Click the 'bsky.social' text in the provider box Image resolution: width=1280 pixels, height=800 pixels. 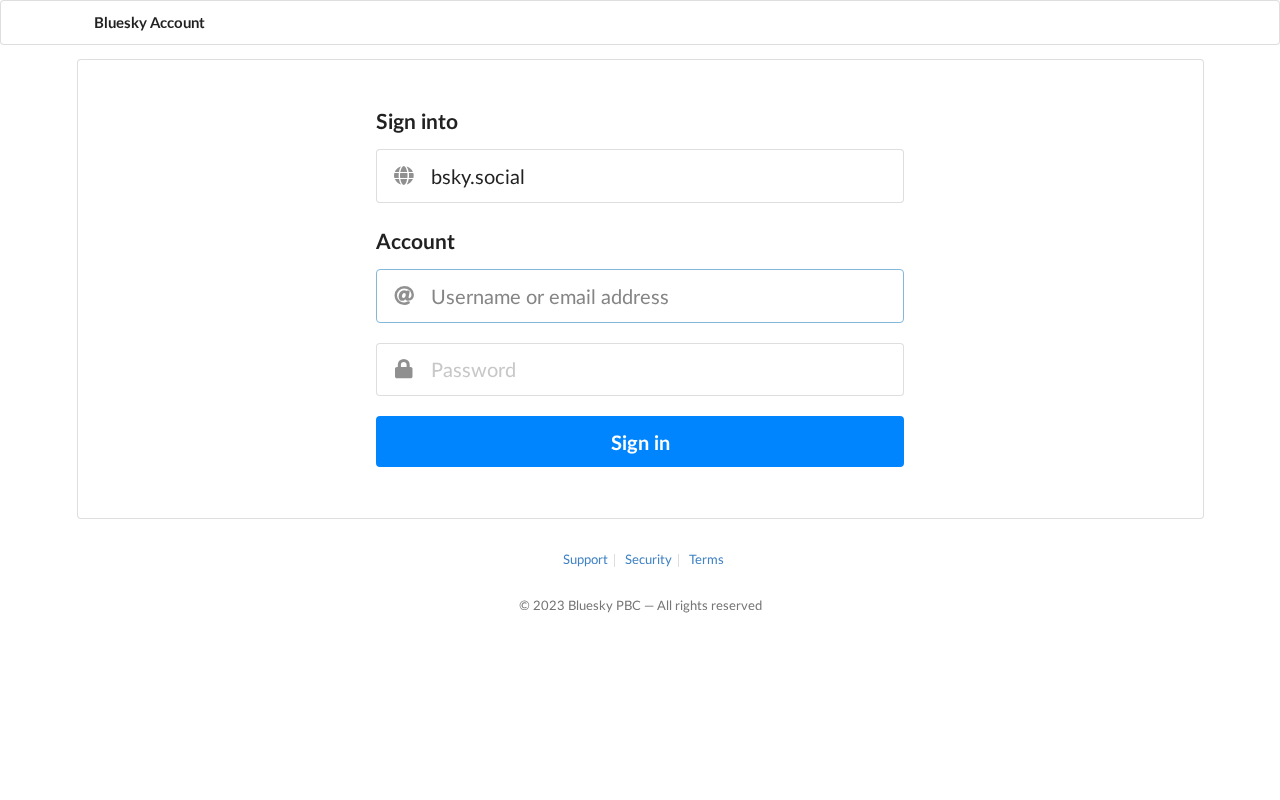(478, 177)
